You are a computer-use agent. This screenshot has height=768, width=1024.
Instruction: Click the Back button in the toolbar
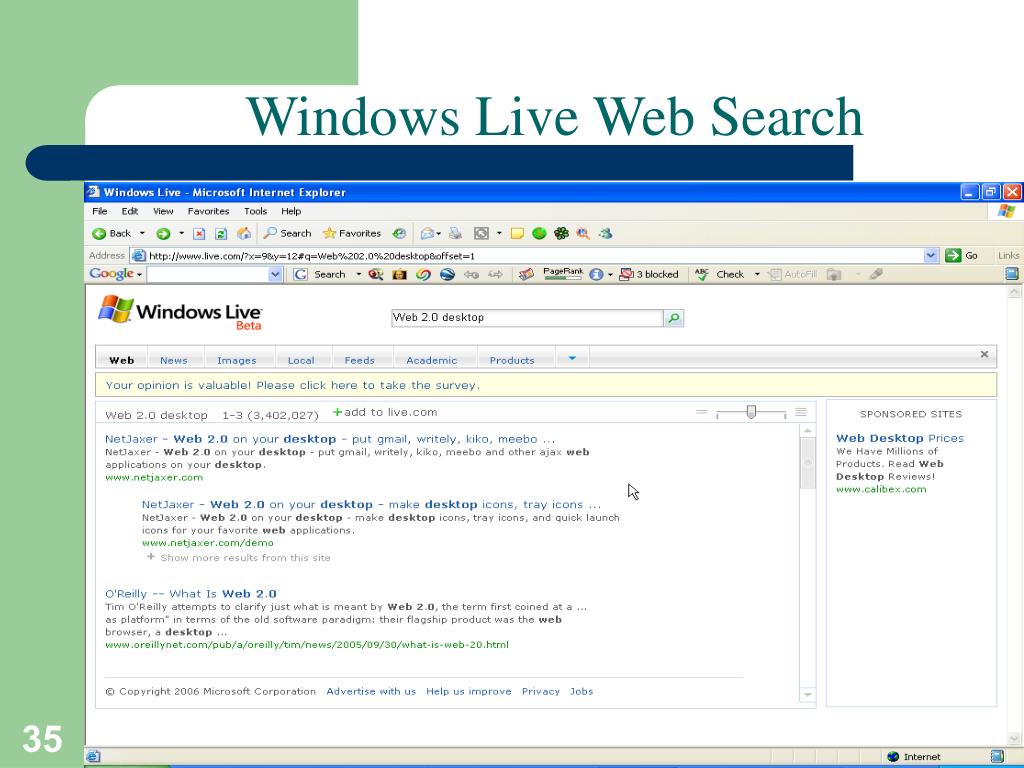(112, 233)
